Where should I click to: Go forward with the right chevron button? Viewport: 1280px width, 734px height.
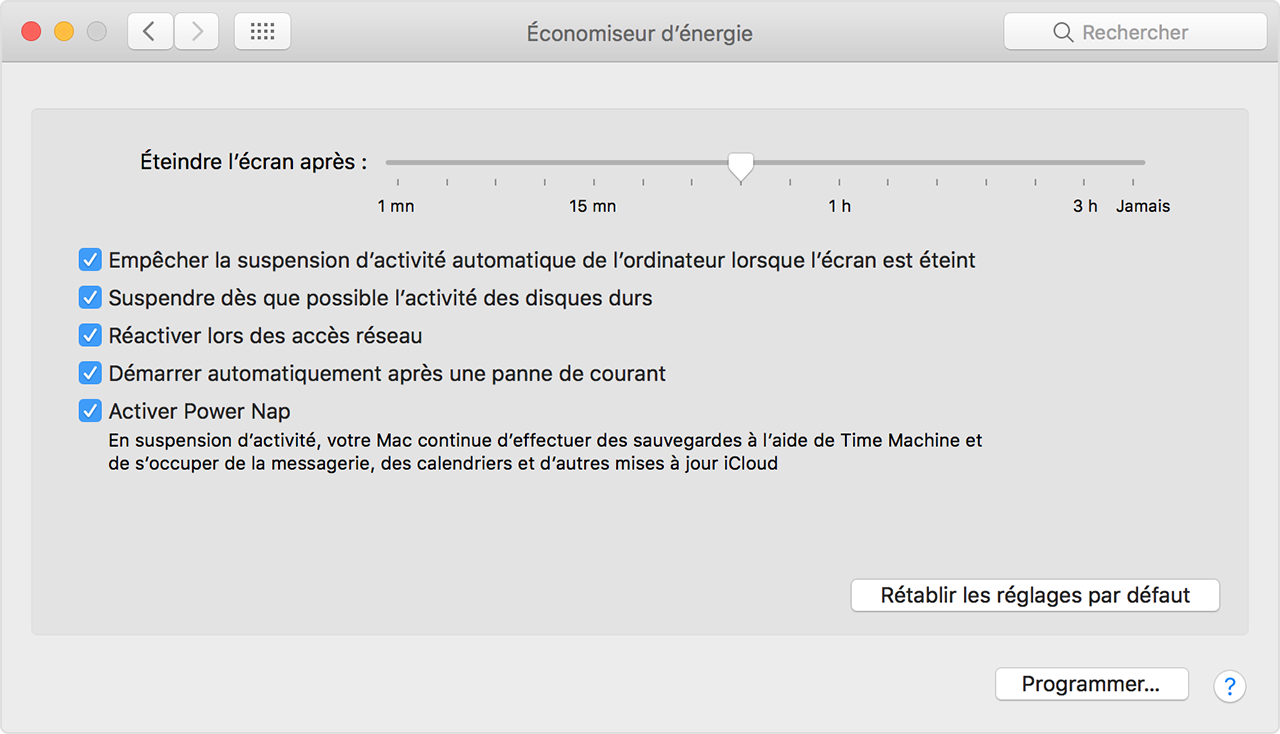[197, 32]
